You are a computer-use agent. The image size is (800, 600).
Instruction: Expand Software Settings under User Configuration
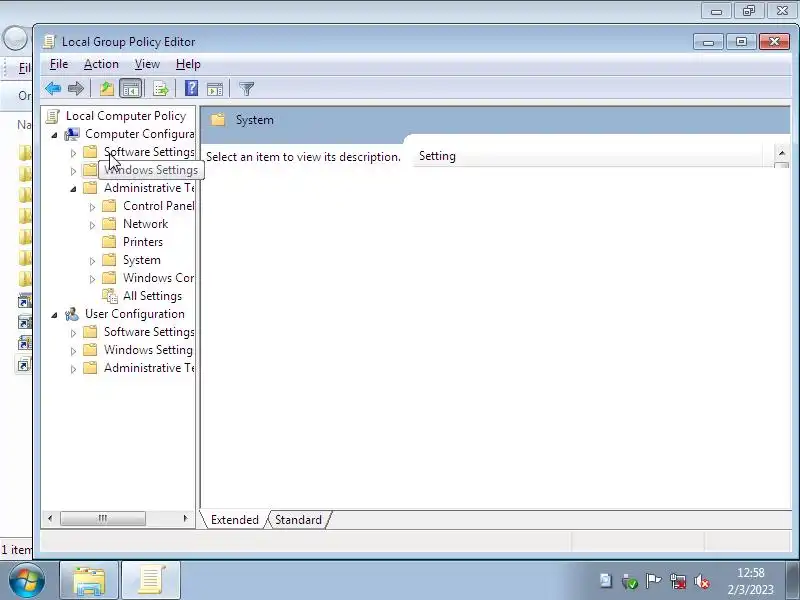pos(73,333)
